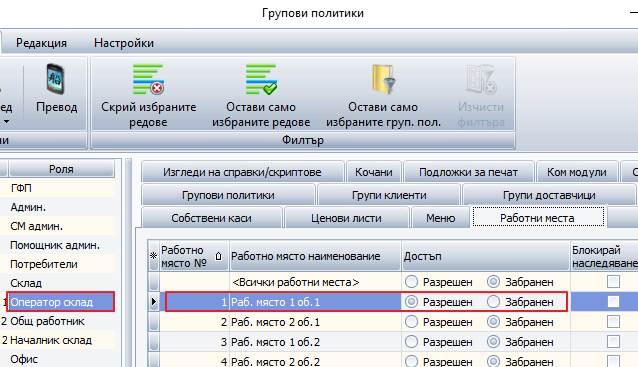The image size is (638, 367).
Task: Click Работно място наименование column header
Action: (x=315, y=256)
